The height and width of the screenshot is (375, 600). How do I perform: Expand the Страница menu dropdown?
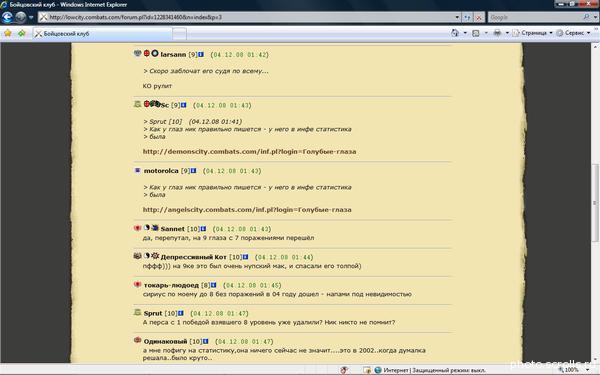pyautogui.click(x=551, y=33)
